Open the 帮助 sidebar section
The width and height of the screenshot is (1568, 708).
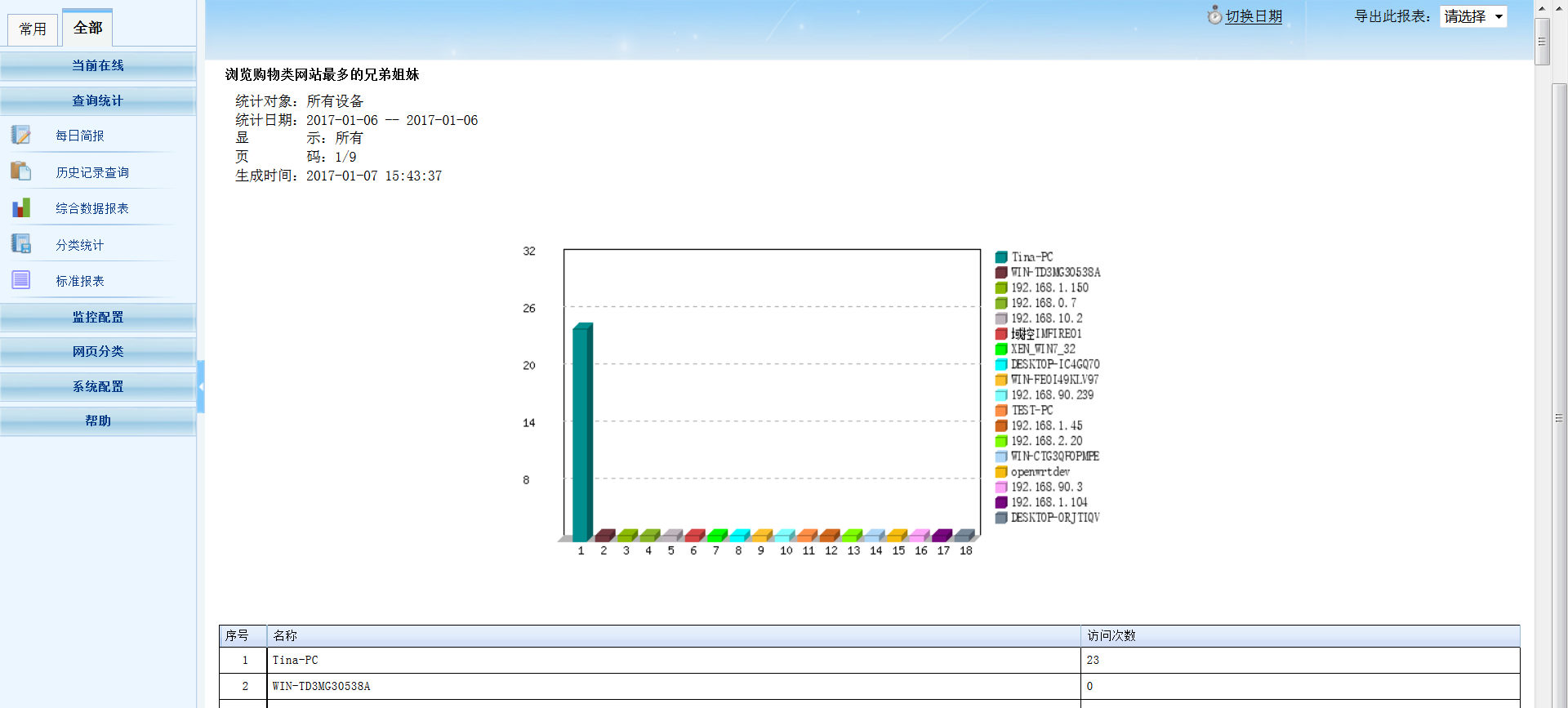(x=98, y=421)
